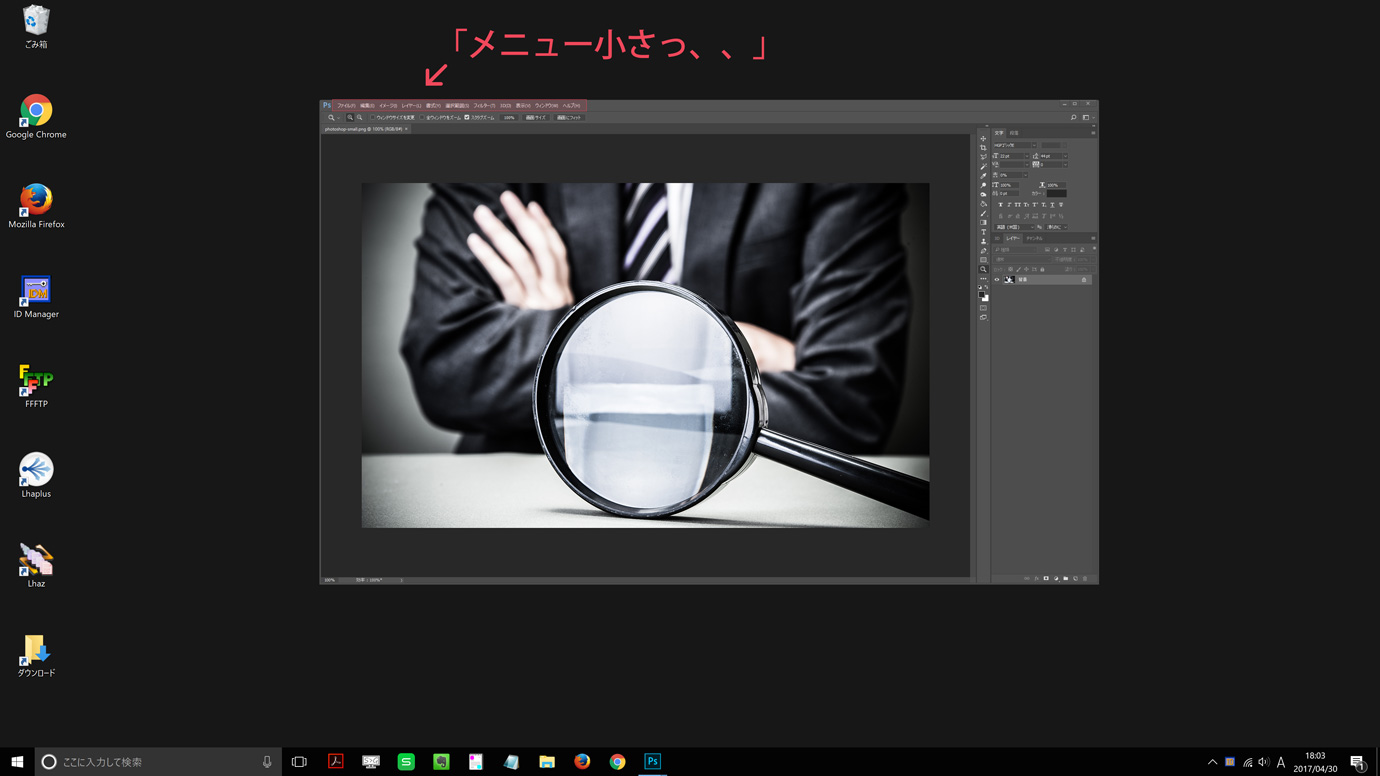Uncheck the スクラブズーム checkbox
Viewport: 1380px width, 776px height.
coord(467,118)
